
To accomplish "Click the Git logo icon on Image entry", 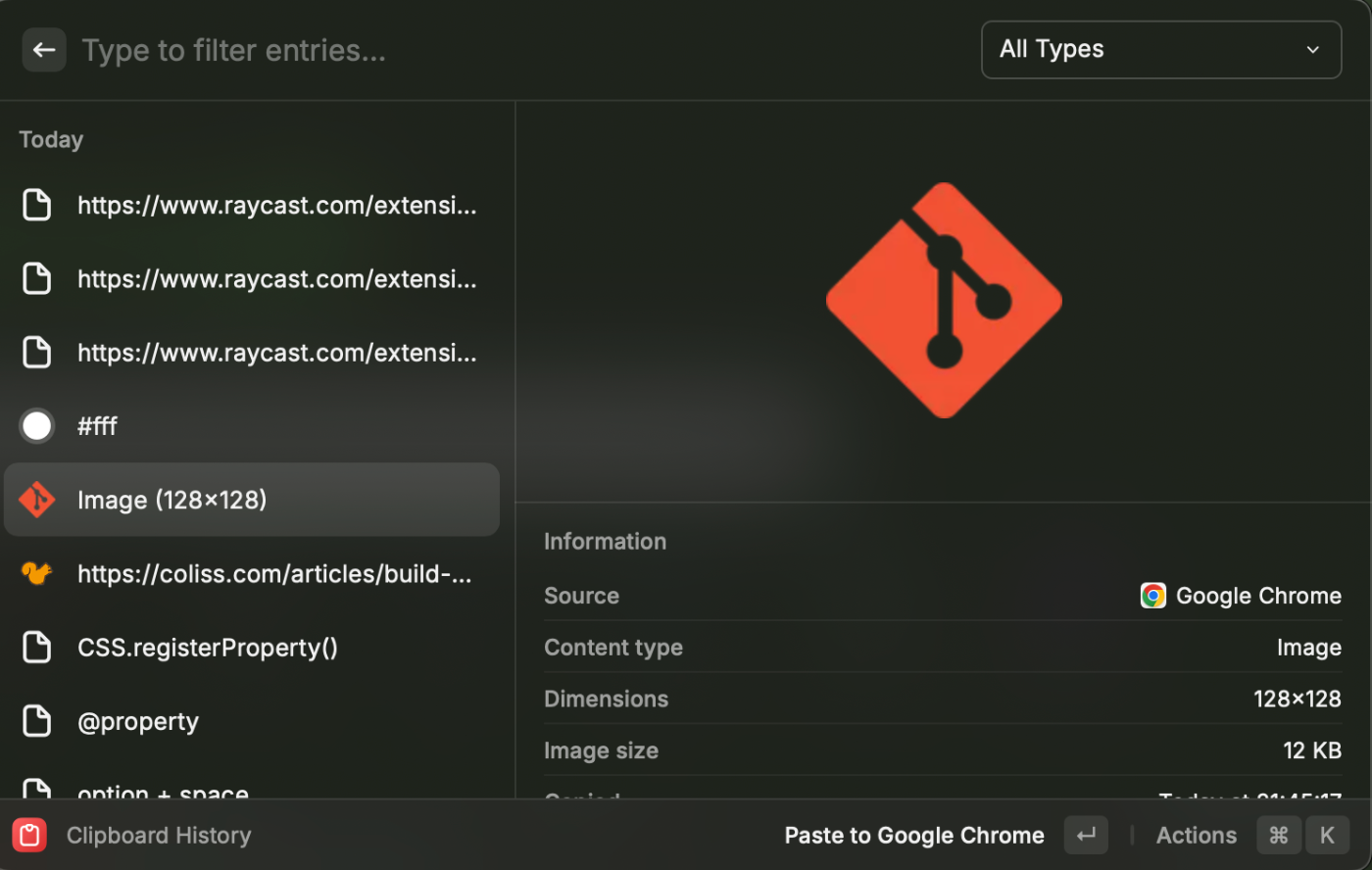I will coord(37,500).
